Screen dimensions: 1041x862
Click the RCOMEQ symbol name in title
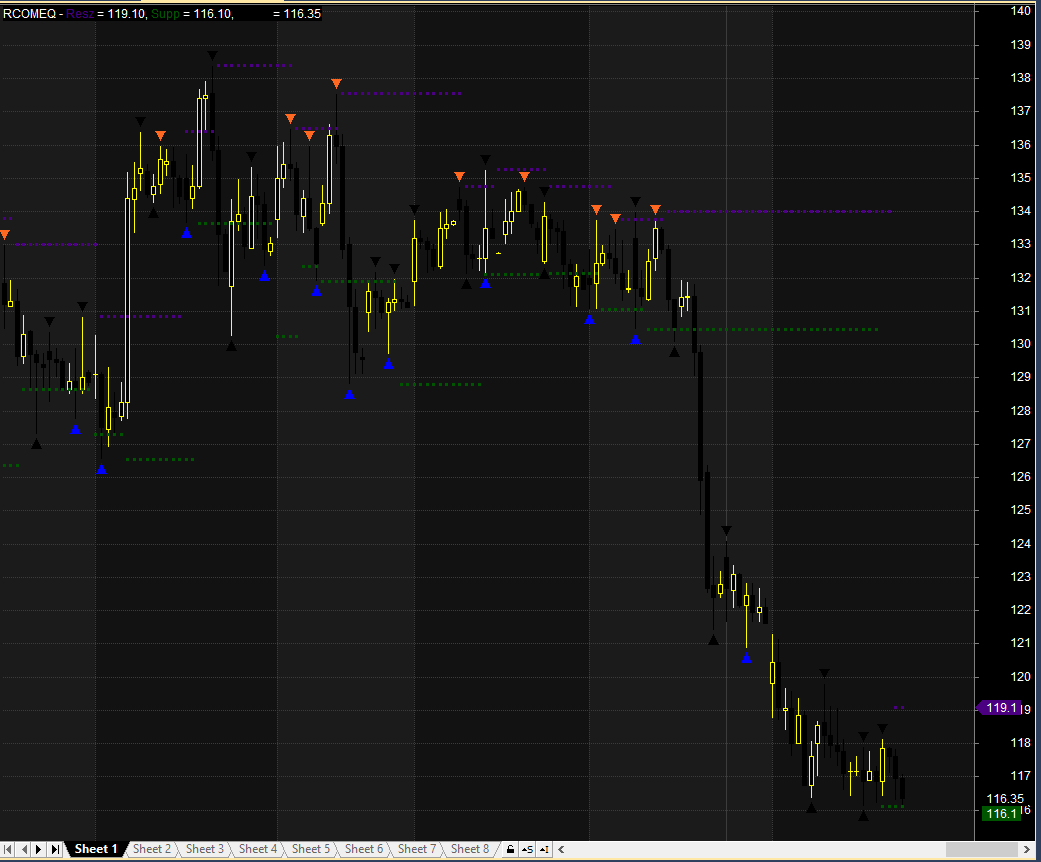click(x=29, y=14)
